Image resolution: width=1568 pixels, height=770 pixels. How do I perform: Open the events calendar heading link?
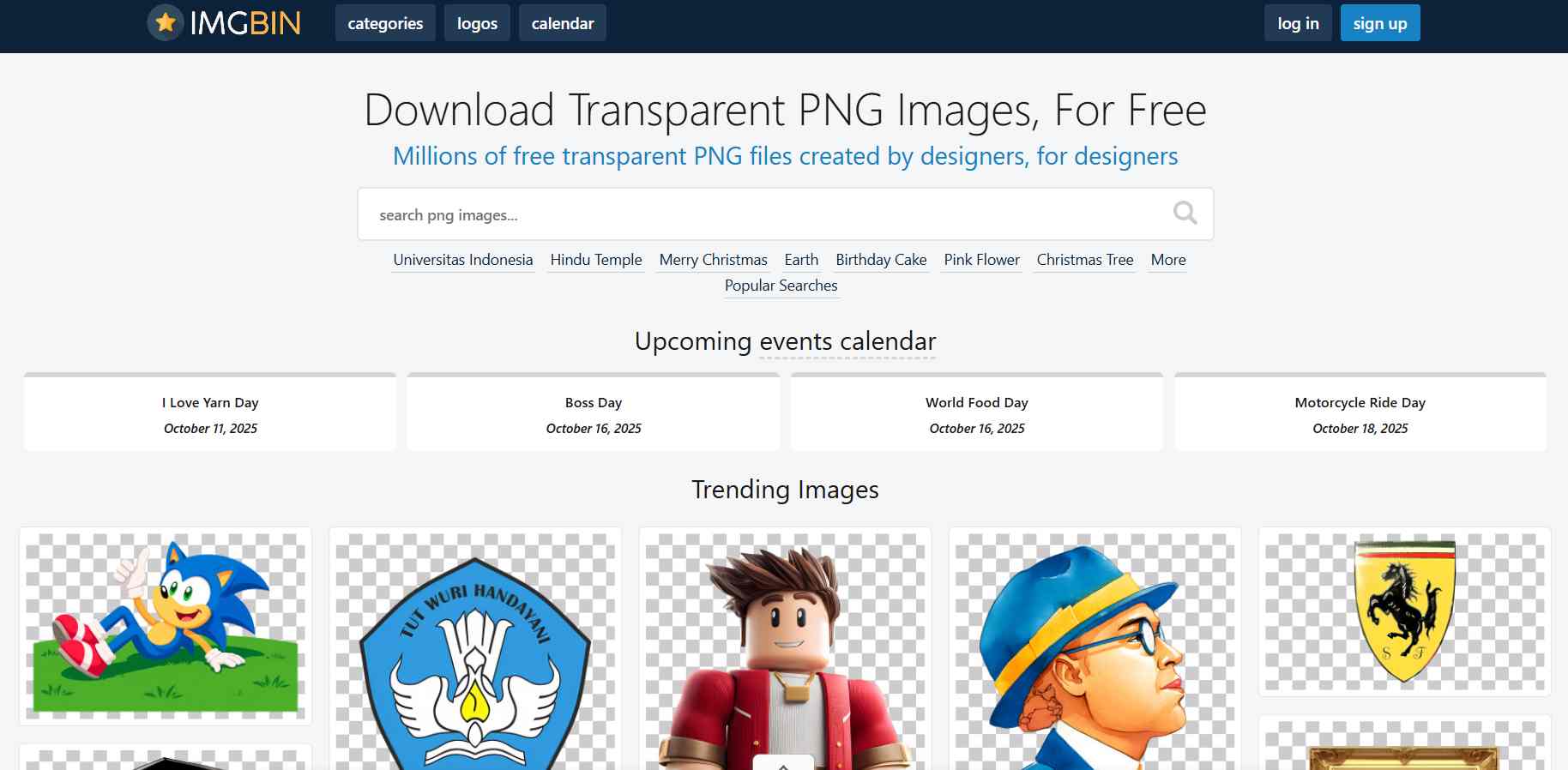pyautogui.click(x=847, y=342)
